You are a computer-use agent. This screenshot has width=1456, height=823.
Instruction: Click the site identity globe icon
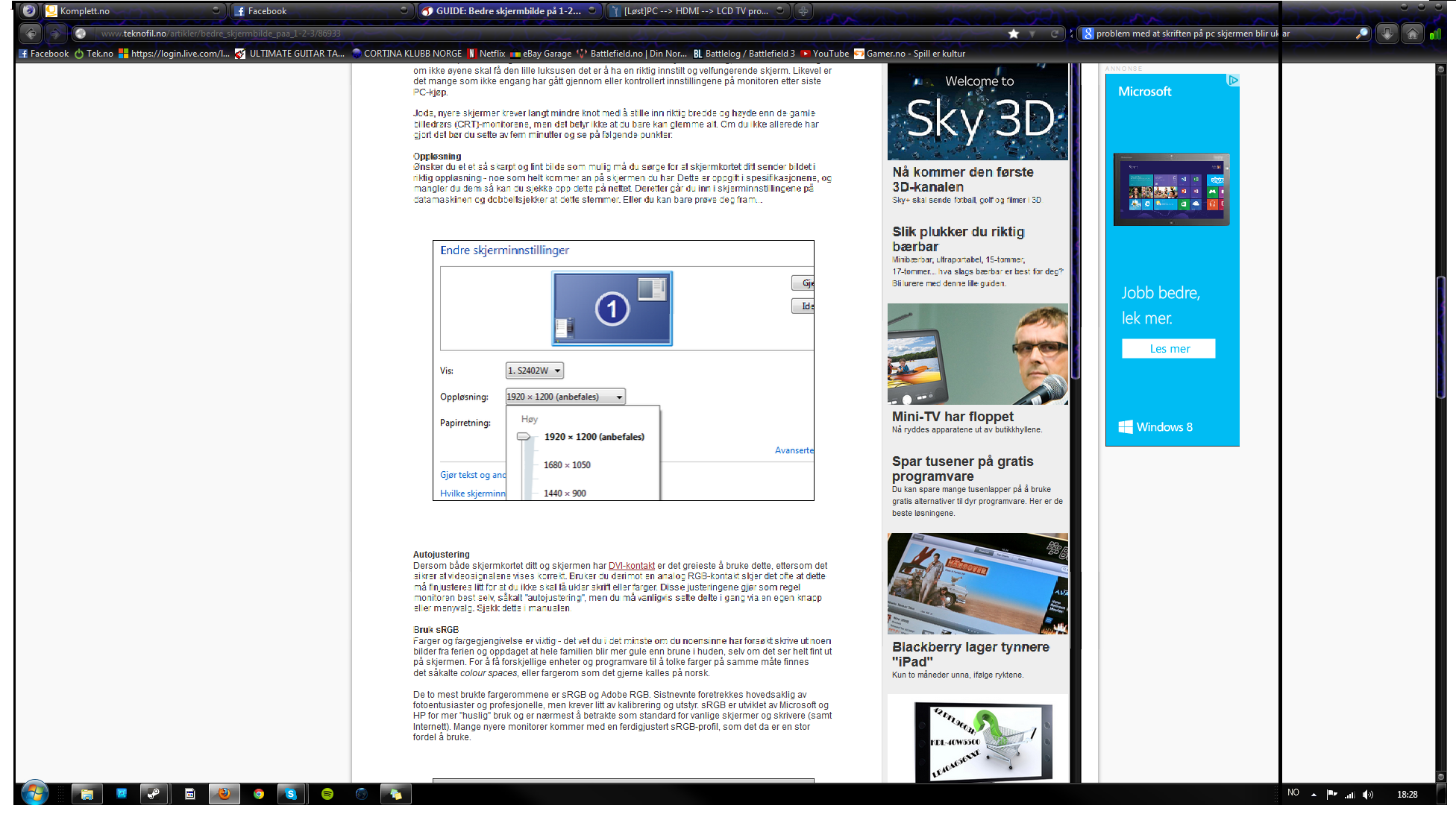(x=81, y=33)
